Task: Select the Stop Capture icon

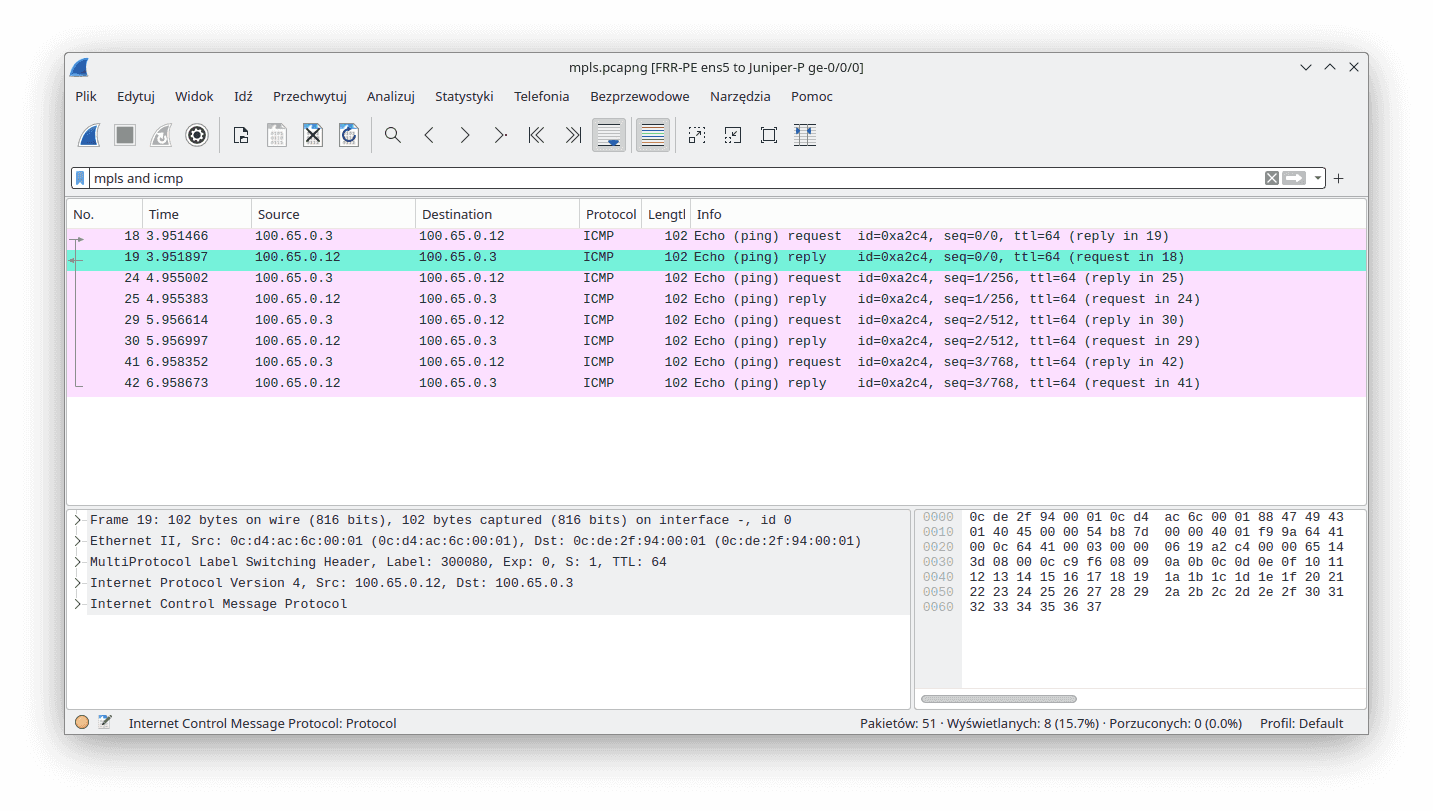Action: 124,135
